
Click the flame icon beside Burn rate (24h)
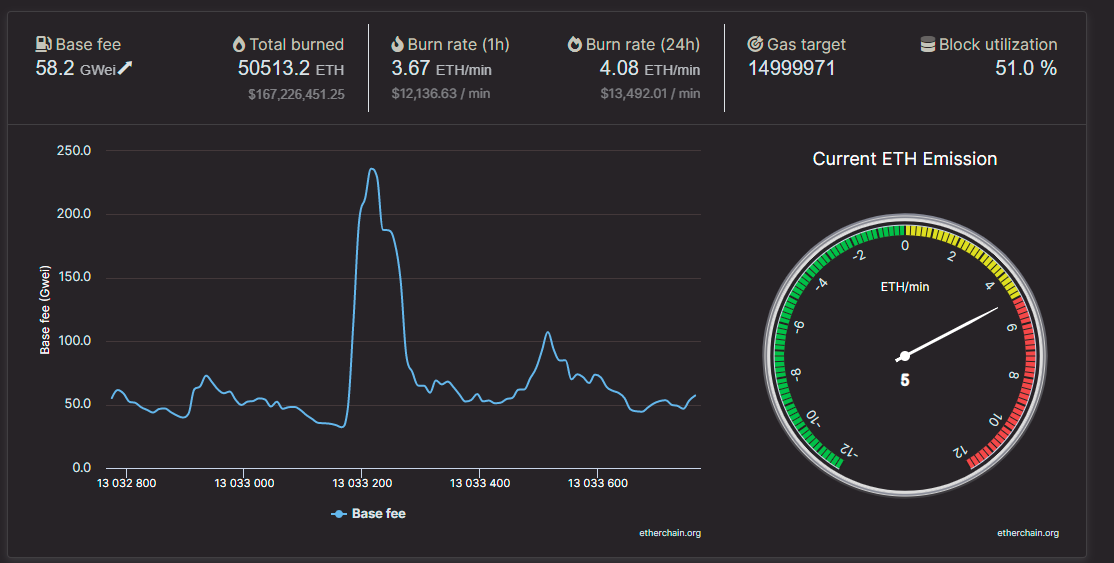pos(575,44)
